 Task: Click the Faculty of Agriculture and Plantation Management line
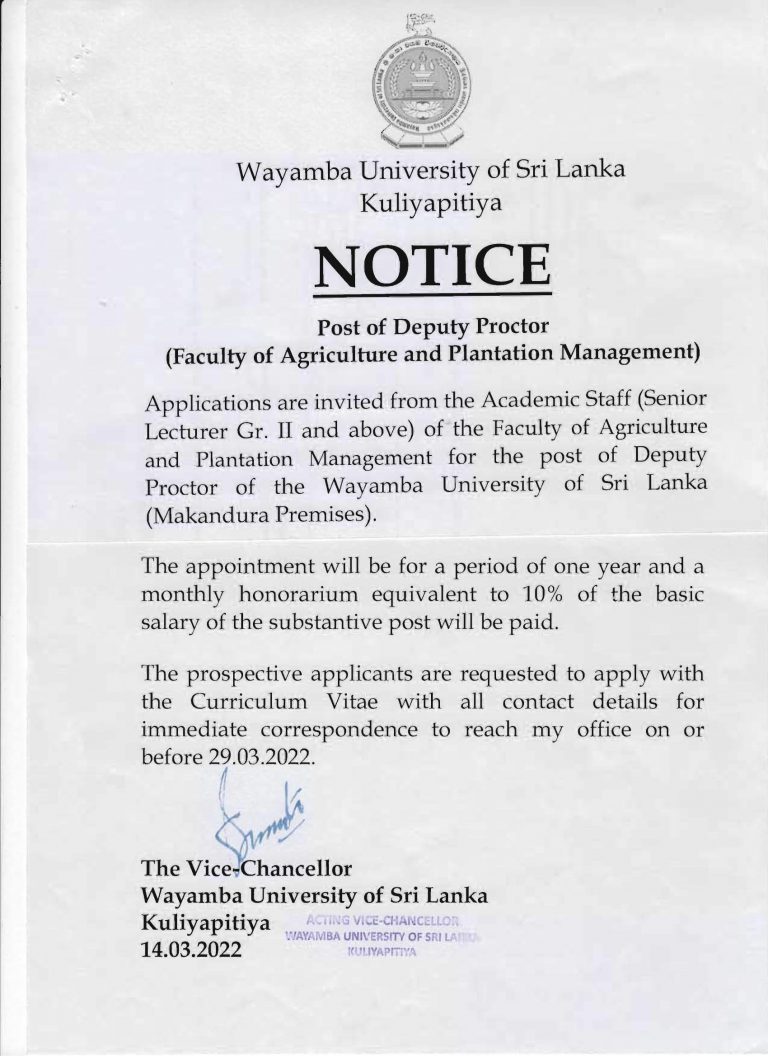click(x=432, y=354)
